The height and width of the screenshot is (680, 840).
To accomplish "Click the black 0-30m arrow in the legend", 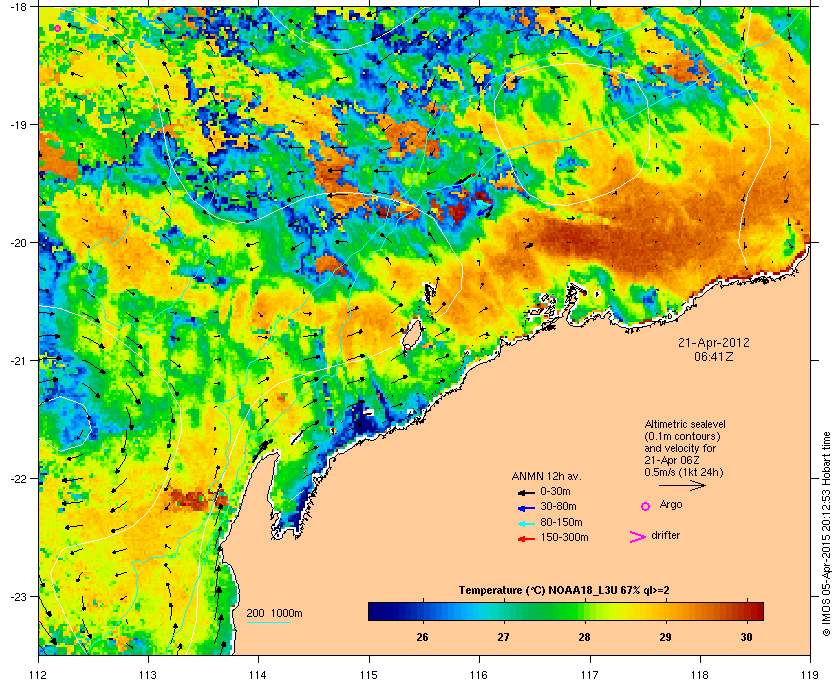I will 527,493.
